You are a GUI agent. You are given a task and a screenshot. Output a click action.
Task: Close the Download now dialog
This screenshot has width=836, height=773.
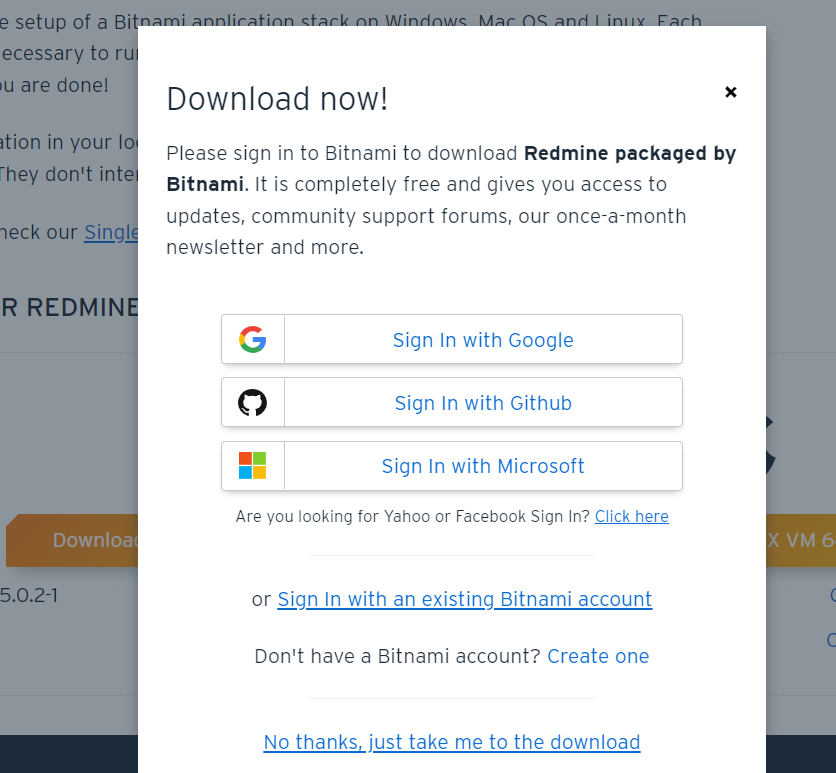[x=731, y=92]
